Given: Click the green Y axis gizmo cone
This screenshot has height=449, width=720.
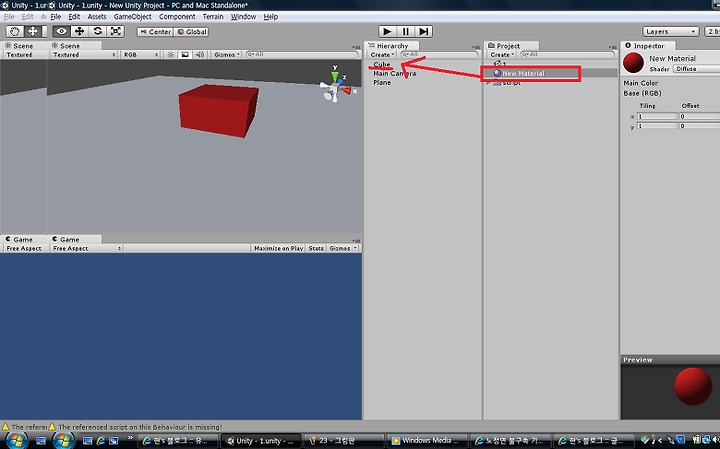Looking at the screenshot, I should click(x=335, y=76).
